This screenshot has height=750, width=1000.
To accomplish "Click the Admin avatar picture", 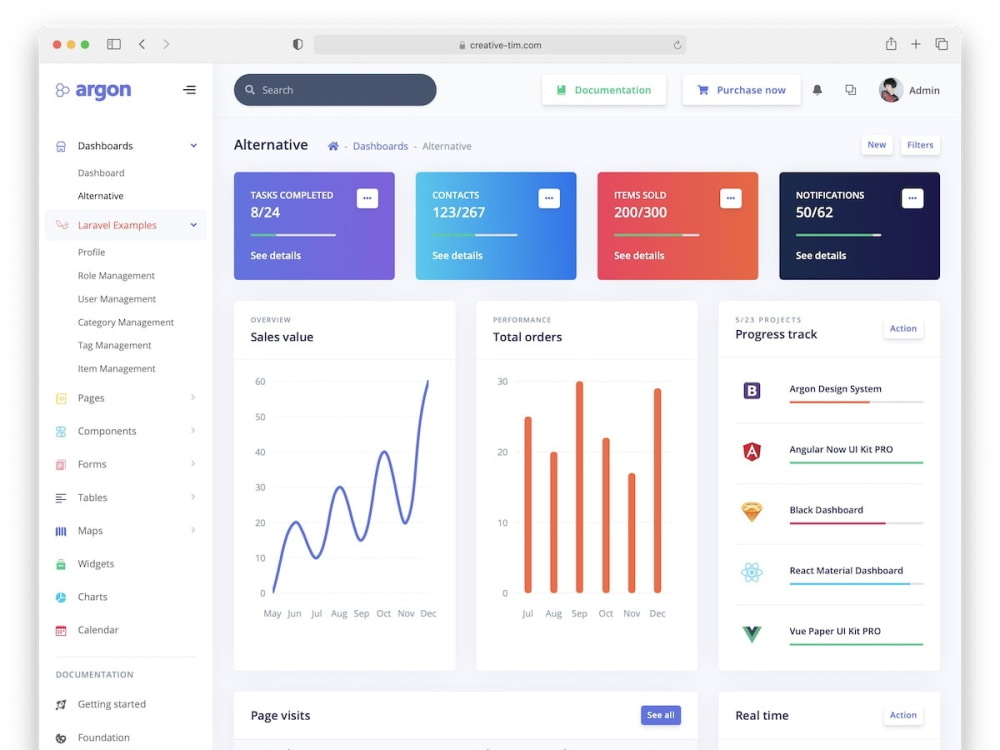I will [890, 90].
